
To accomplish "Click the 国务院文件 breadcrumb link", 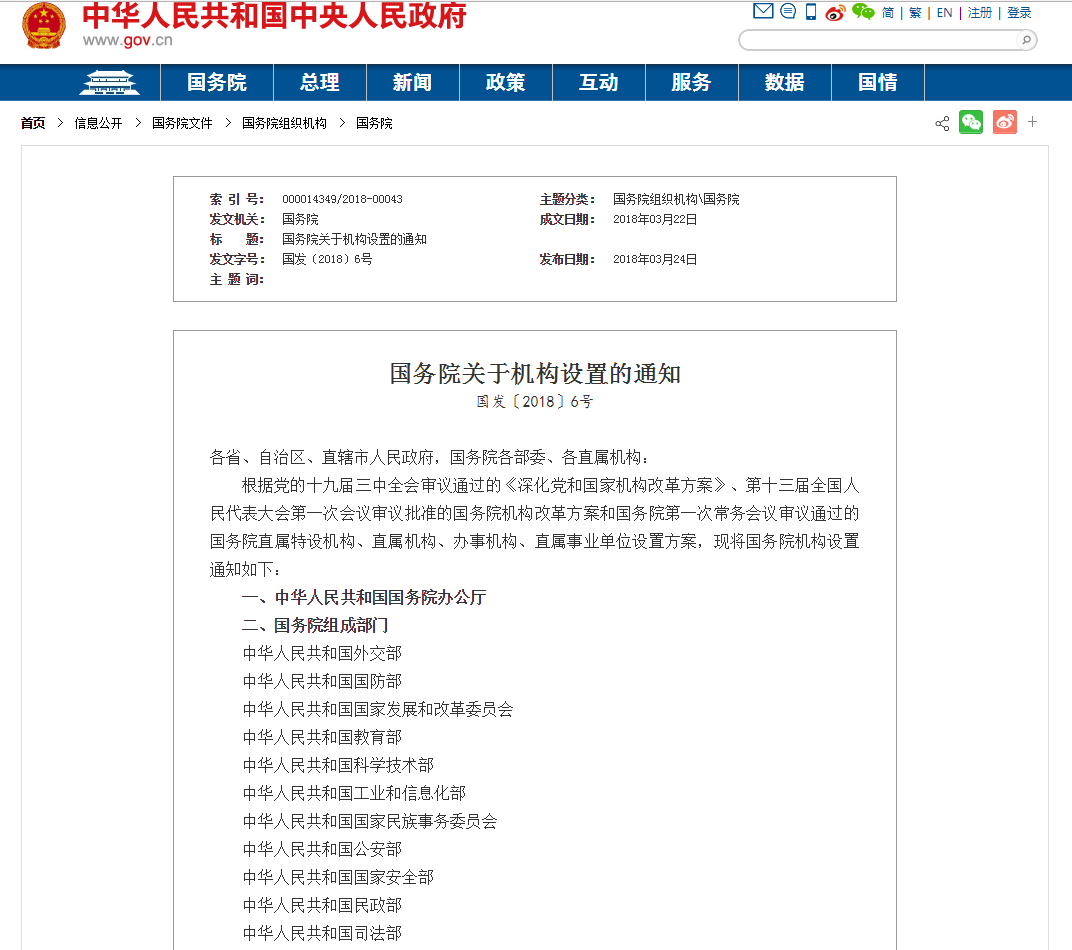I will [x=182, y=123].
